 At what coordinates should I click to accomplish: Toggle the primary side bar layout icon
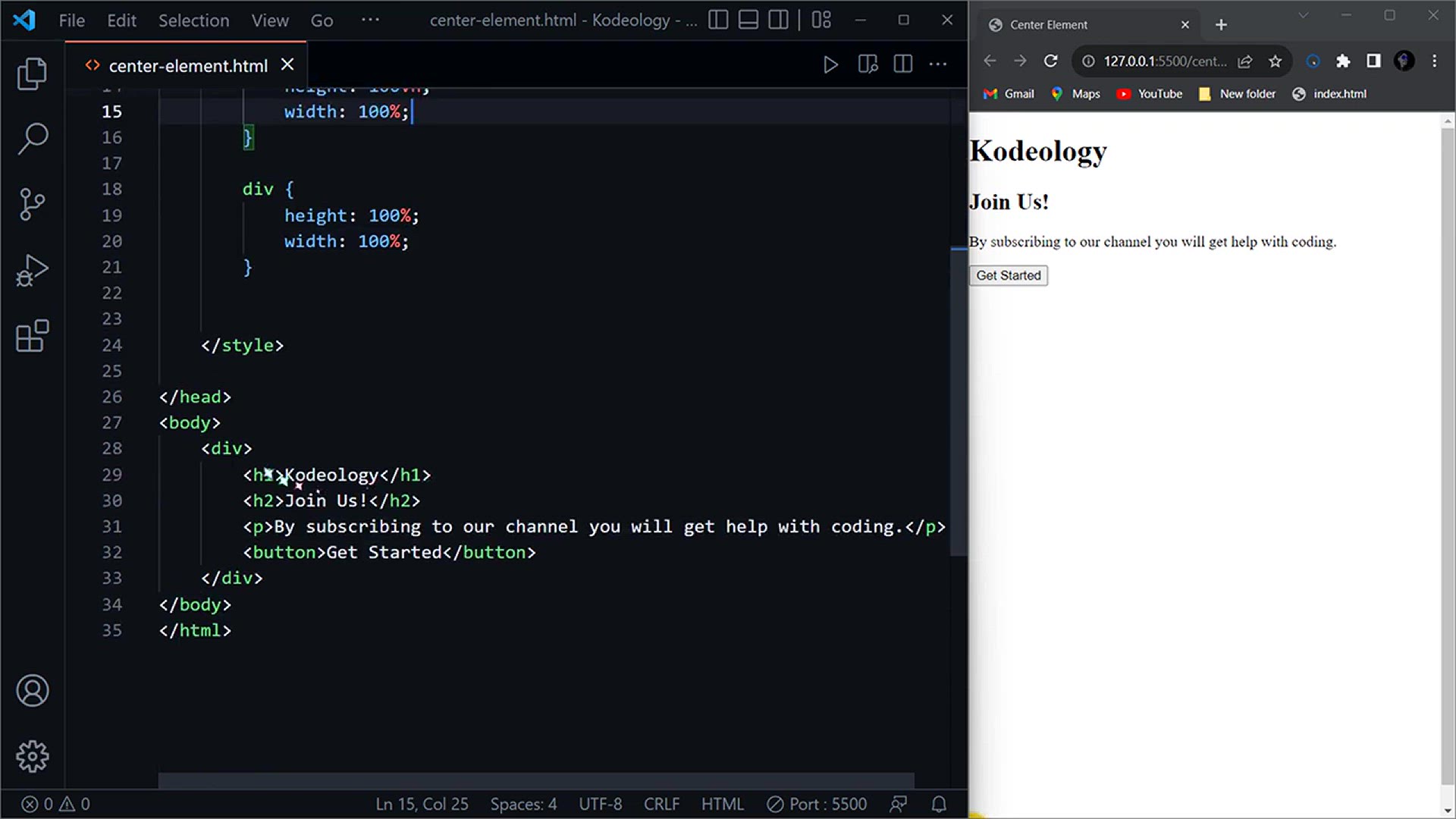coord(718,20)
